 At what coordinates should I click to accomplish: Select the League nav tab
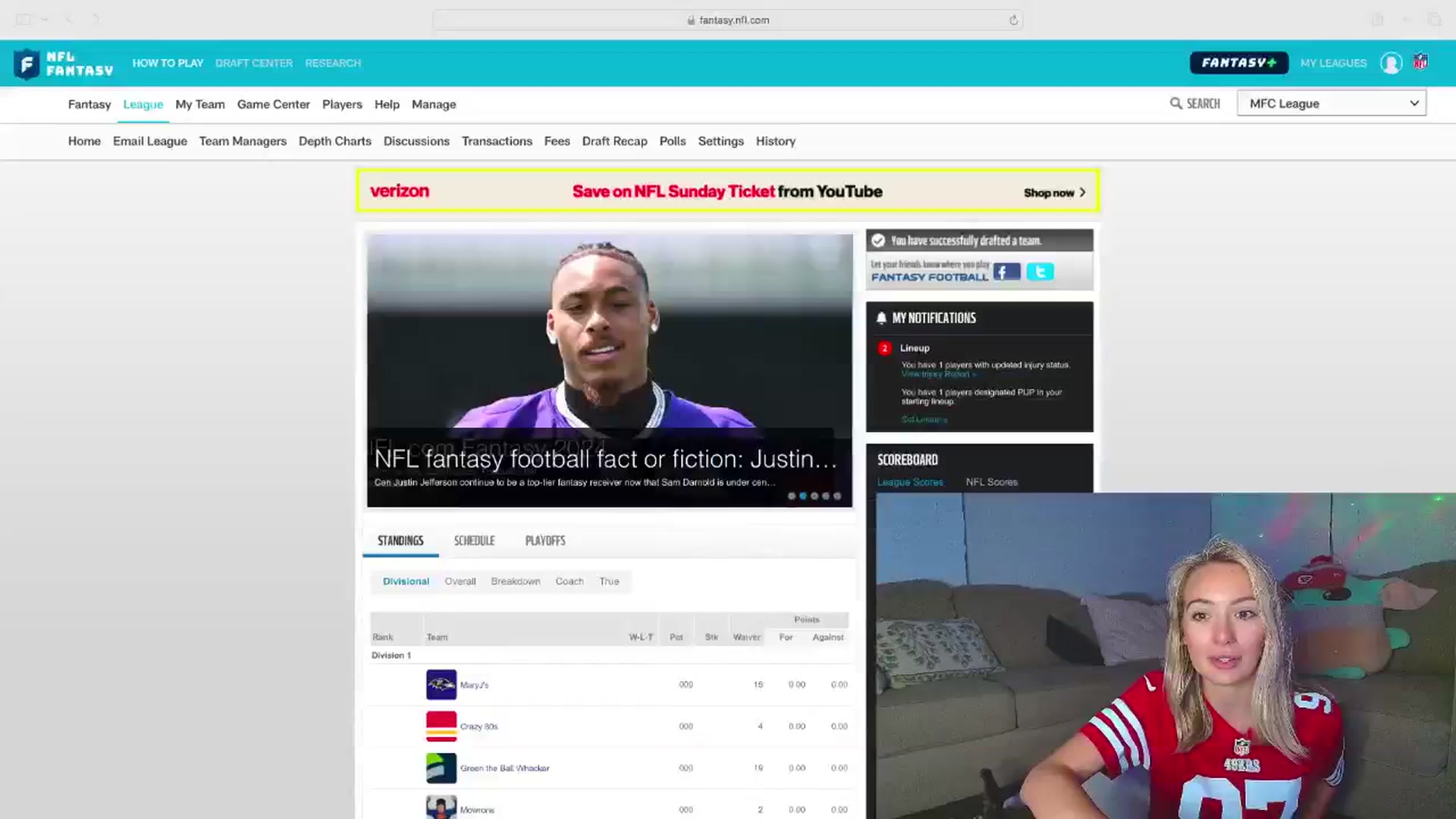143,105
